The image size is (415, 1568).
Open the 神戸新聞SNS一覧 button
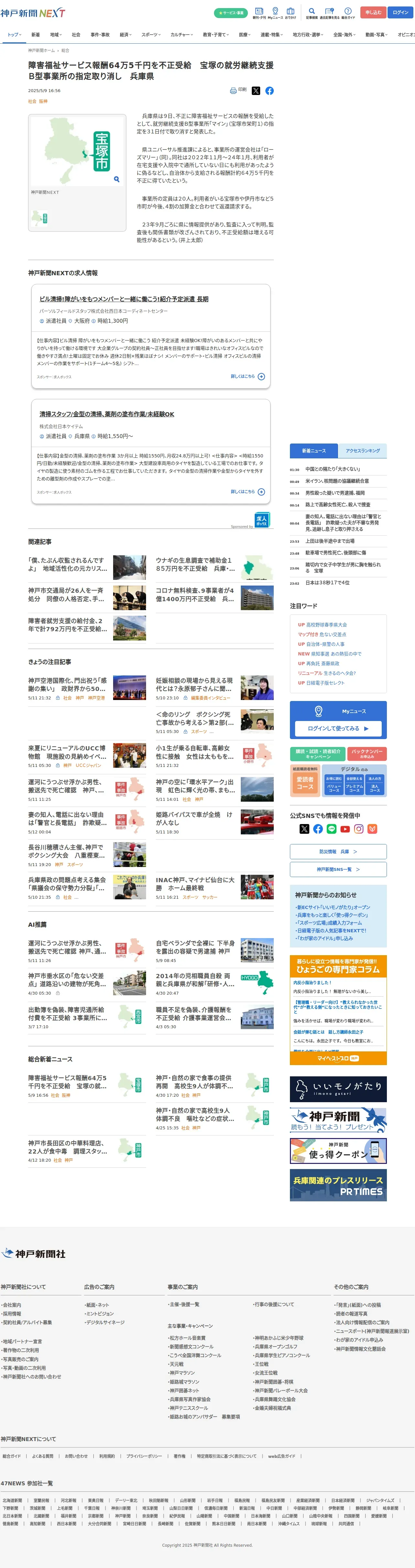coord(338,869)
